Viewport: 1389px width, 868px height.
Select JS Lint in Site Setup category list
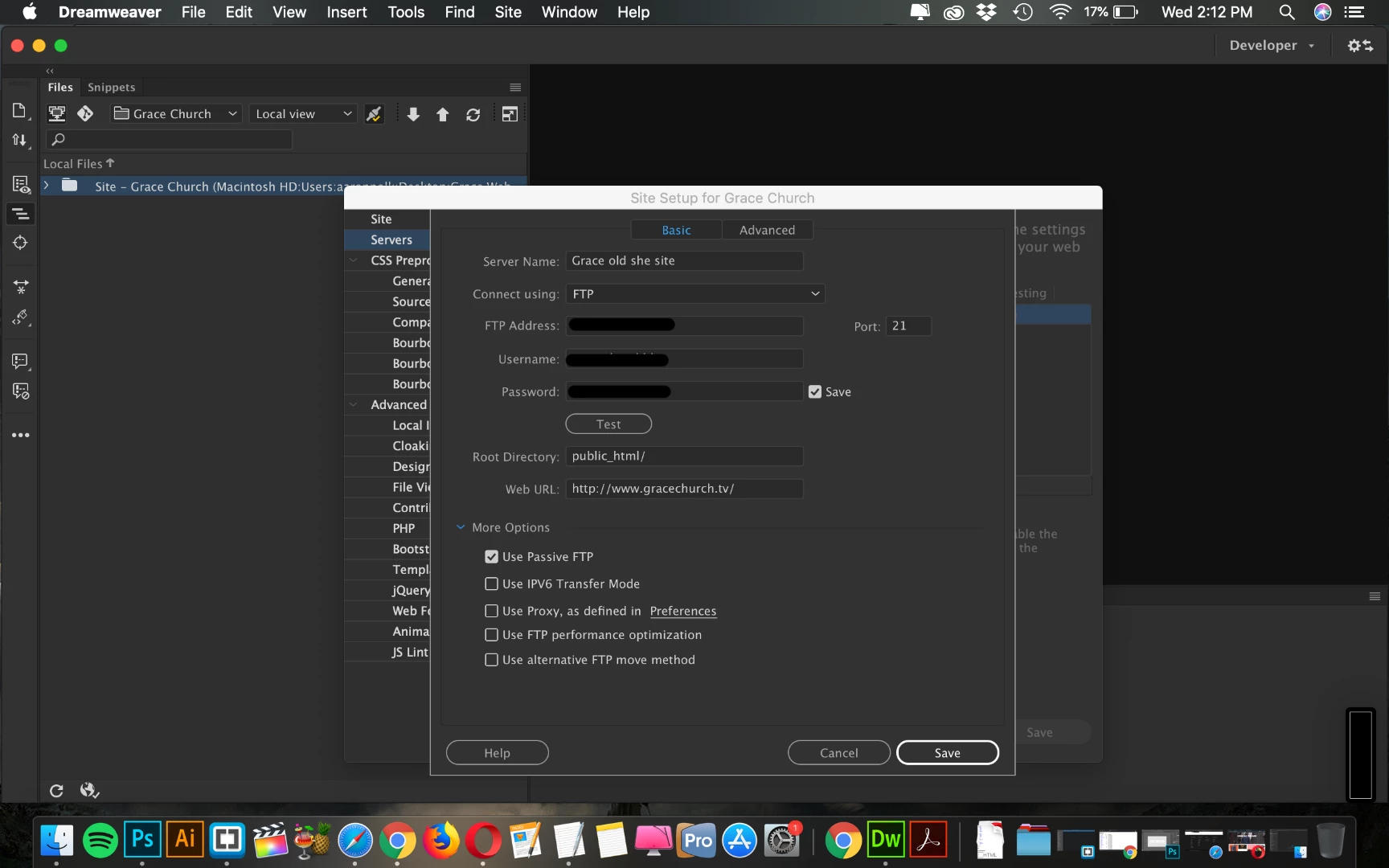click(410, 652)
